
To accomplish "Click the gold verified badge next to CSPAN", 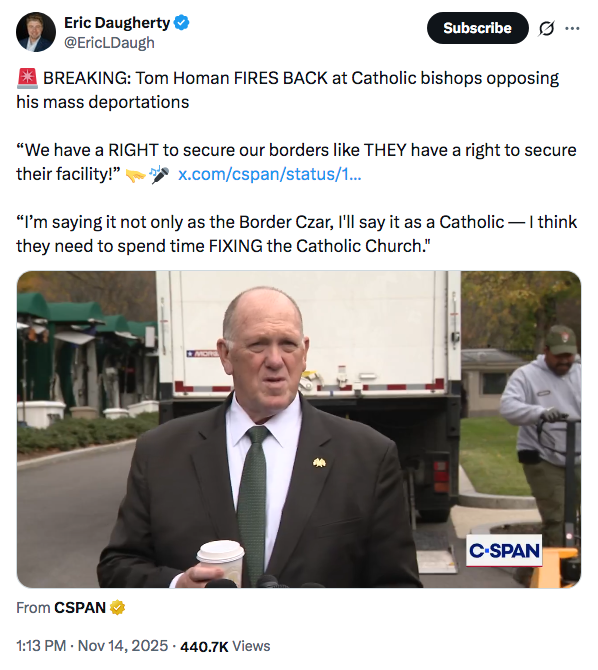I will coord(118,608).
